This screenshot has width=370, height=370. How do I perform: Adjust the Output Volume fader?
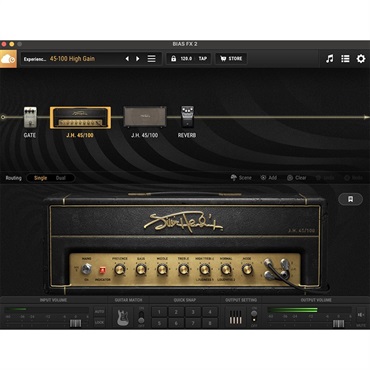pos(338,323)
